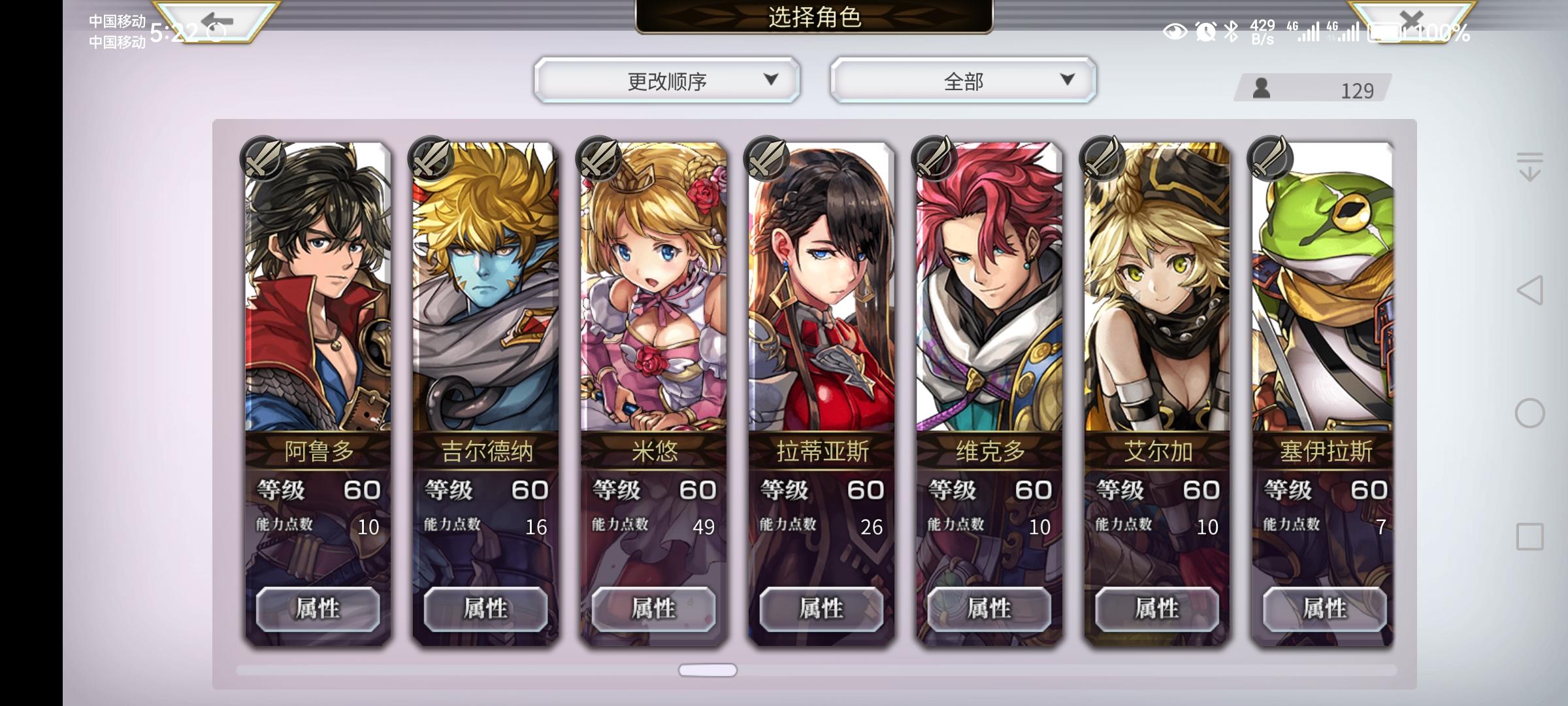The height and width of the screenshot is (706, 1568).
Task: Open the 全部 filter dropdown
Action: [x=963, y=80]
